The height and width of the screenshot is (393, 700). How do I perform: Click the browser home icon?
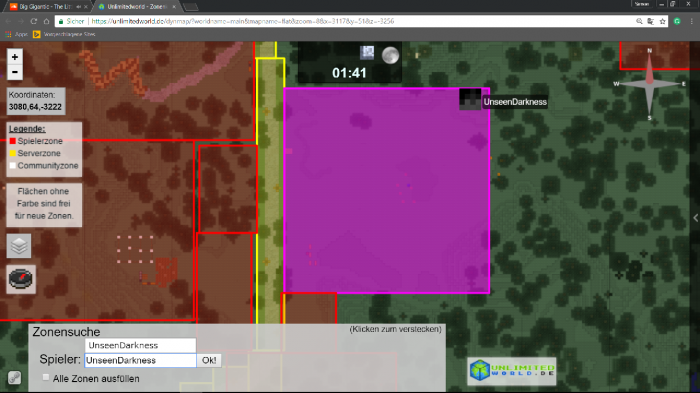(46, 21)
